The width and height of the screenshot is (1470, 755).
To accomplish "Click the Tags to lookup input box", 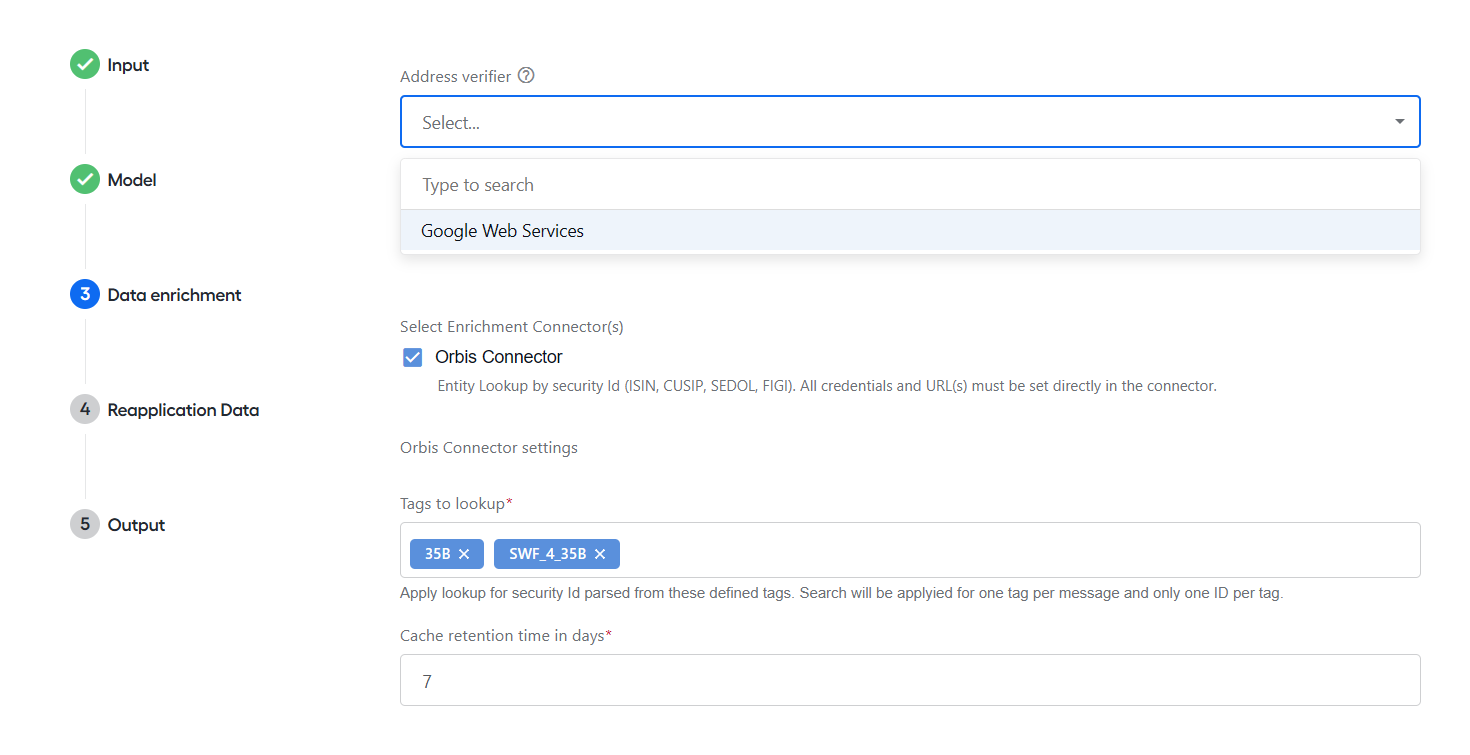I will point(910,550).
